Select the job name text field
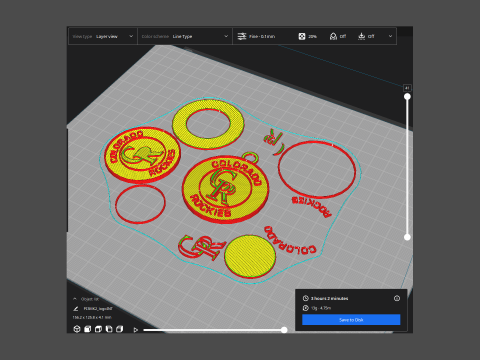480x360 pixels. [x=98, y=309]
